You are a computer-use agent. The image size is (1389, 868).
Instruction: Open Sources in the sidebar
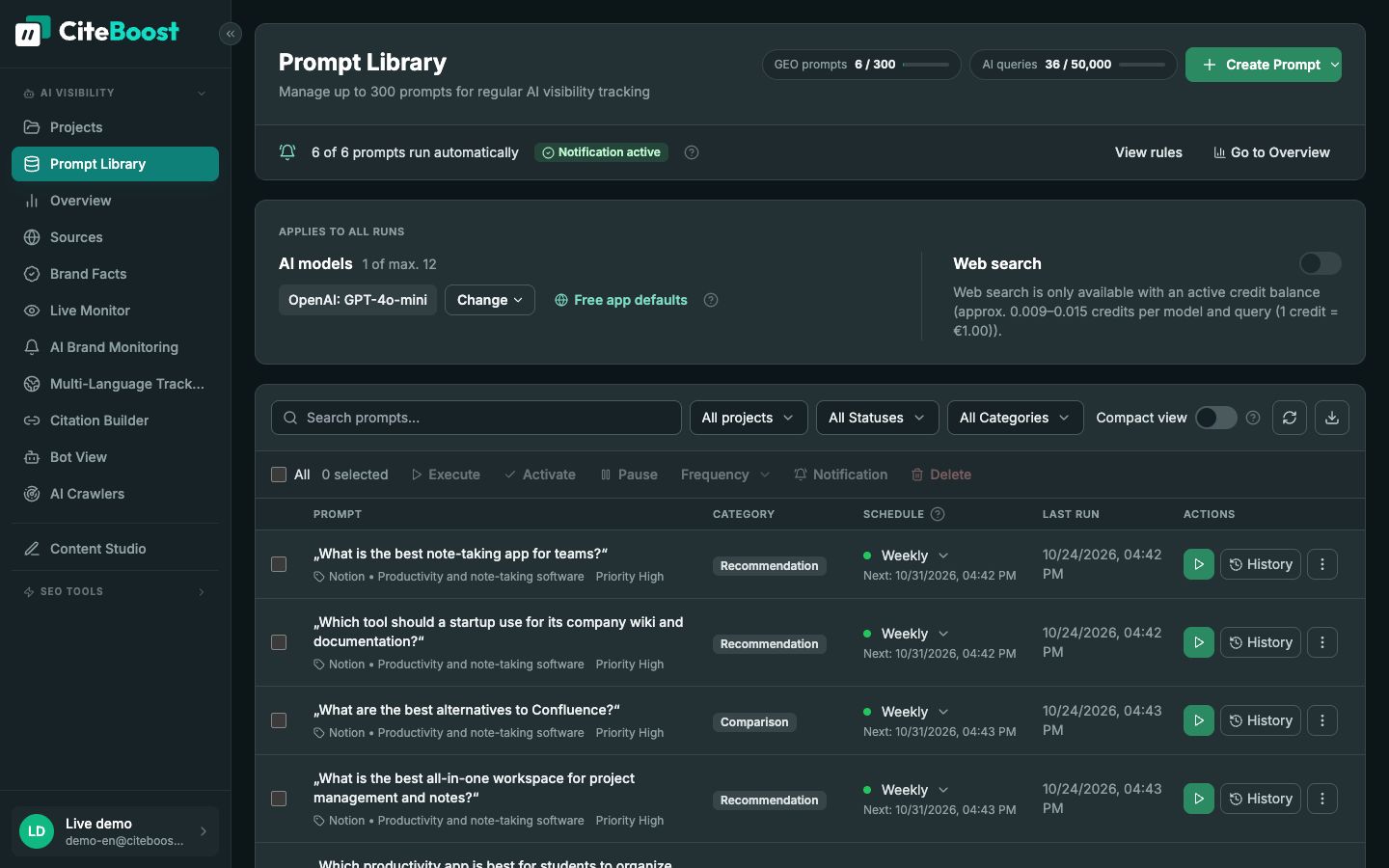[x=115, y=237]
